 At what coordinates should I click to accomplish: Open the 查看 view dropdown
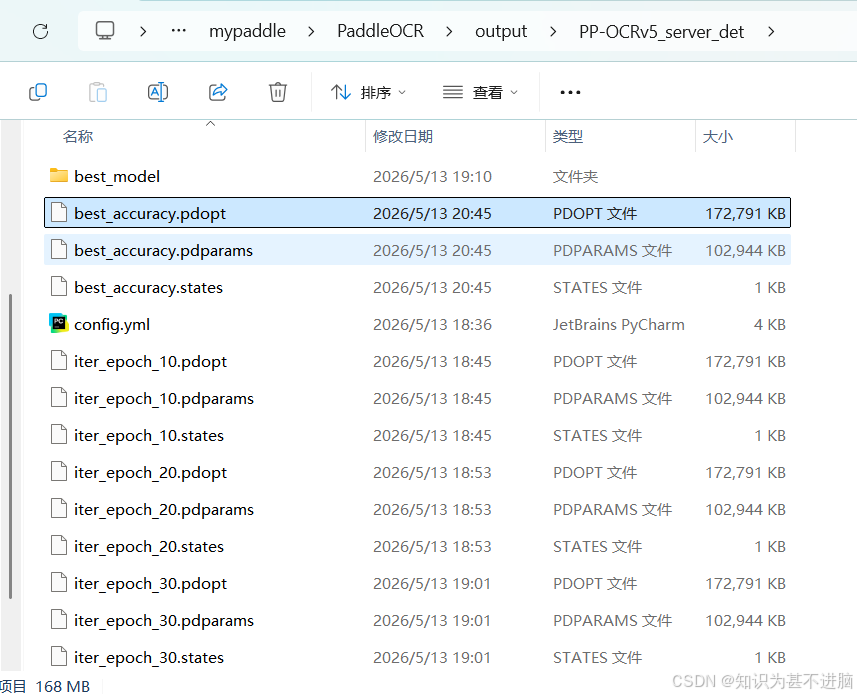point(480,92)
